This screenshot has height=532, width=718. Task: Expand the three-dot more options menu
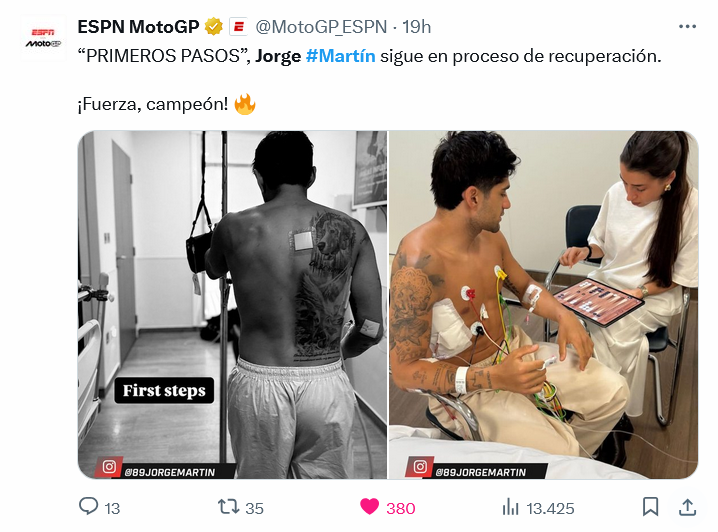[x=687, y=27]
